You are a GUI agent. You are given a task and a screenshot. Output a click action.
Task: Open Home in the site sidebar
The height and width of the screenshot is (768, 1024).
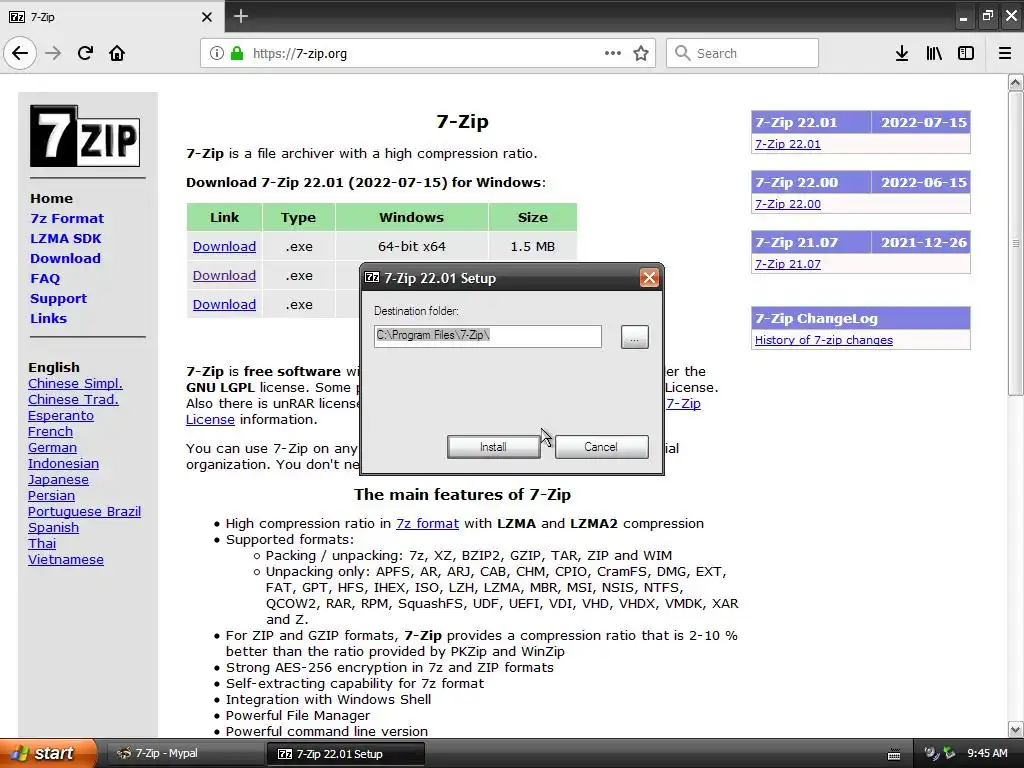coord(52,199)
